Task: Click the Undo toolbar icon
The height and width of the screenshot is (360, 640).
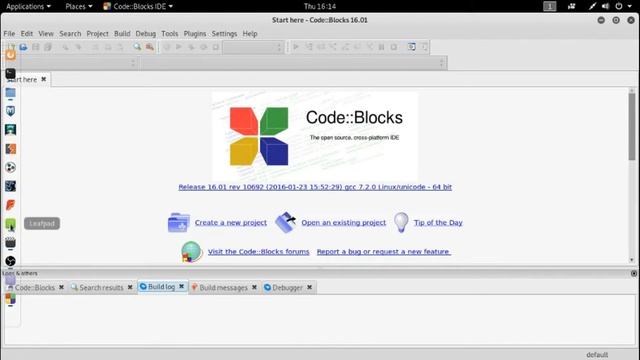Action: (65, 47)
